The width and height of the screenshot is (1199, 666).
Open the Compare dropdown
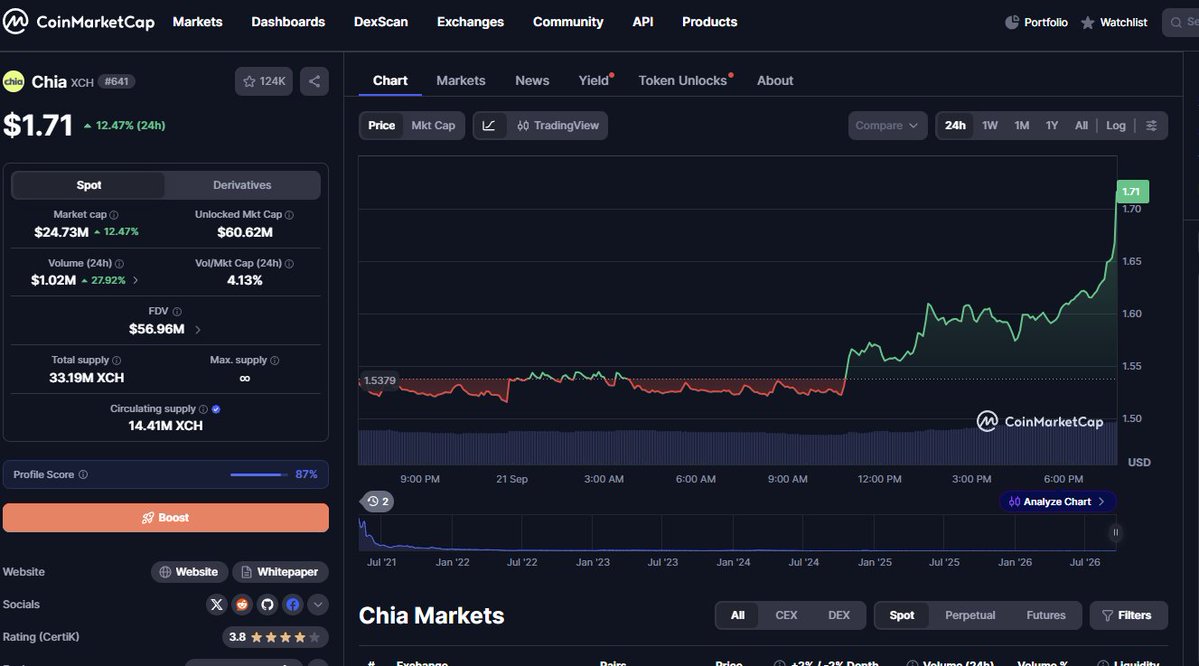coord(887,125)
